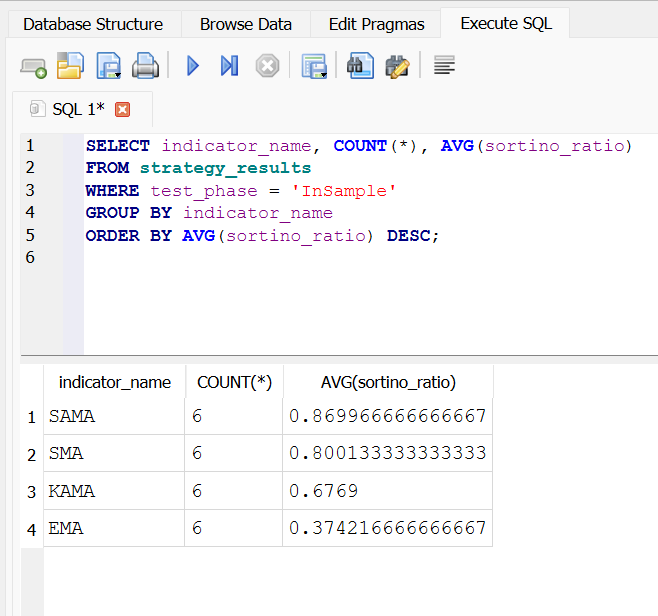Open the Edit Pragmas tab
The height and width of the screenshot is (616, 658).
click(x=376, y=24)
